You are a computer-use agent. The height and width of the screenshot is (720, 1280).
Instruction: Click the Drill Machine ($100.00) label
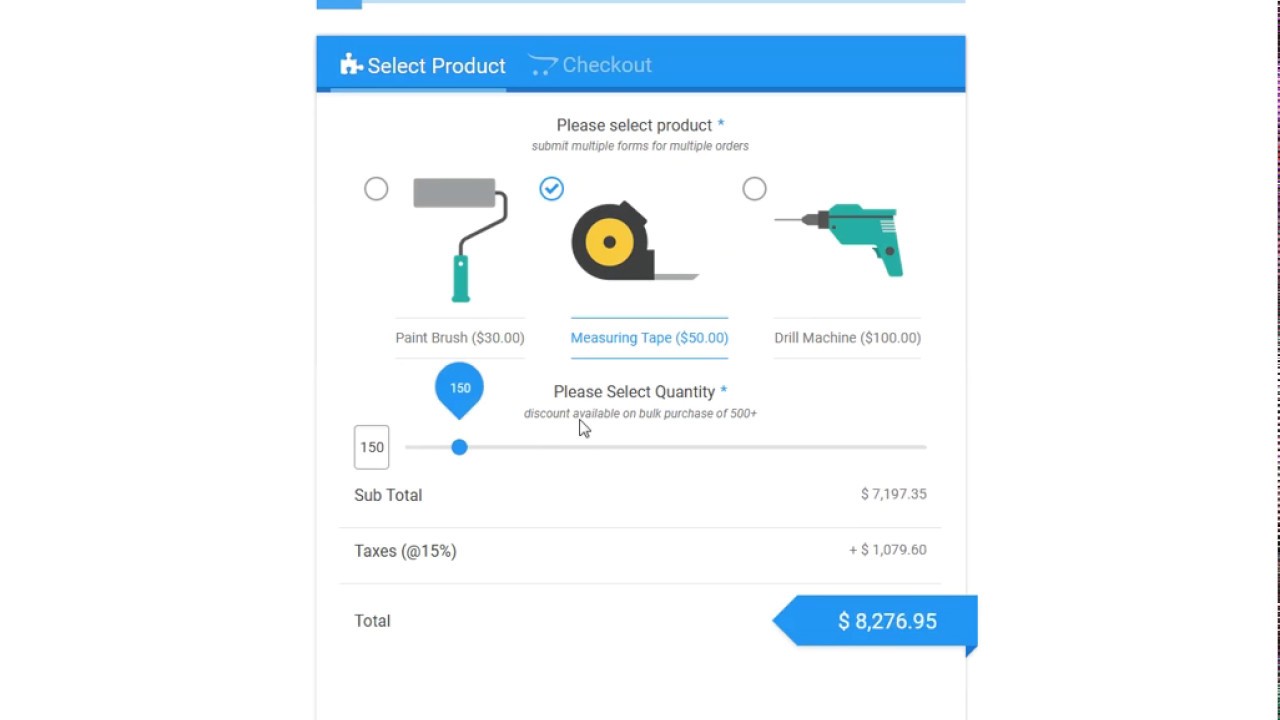pos(847,338)
